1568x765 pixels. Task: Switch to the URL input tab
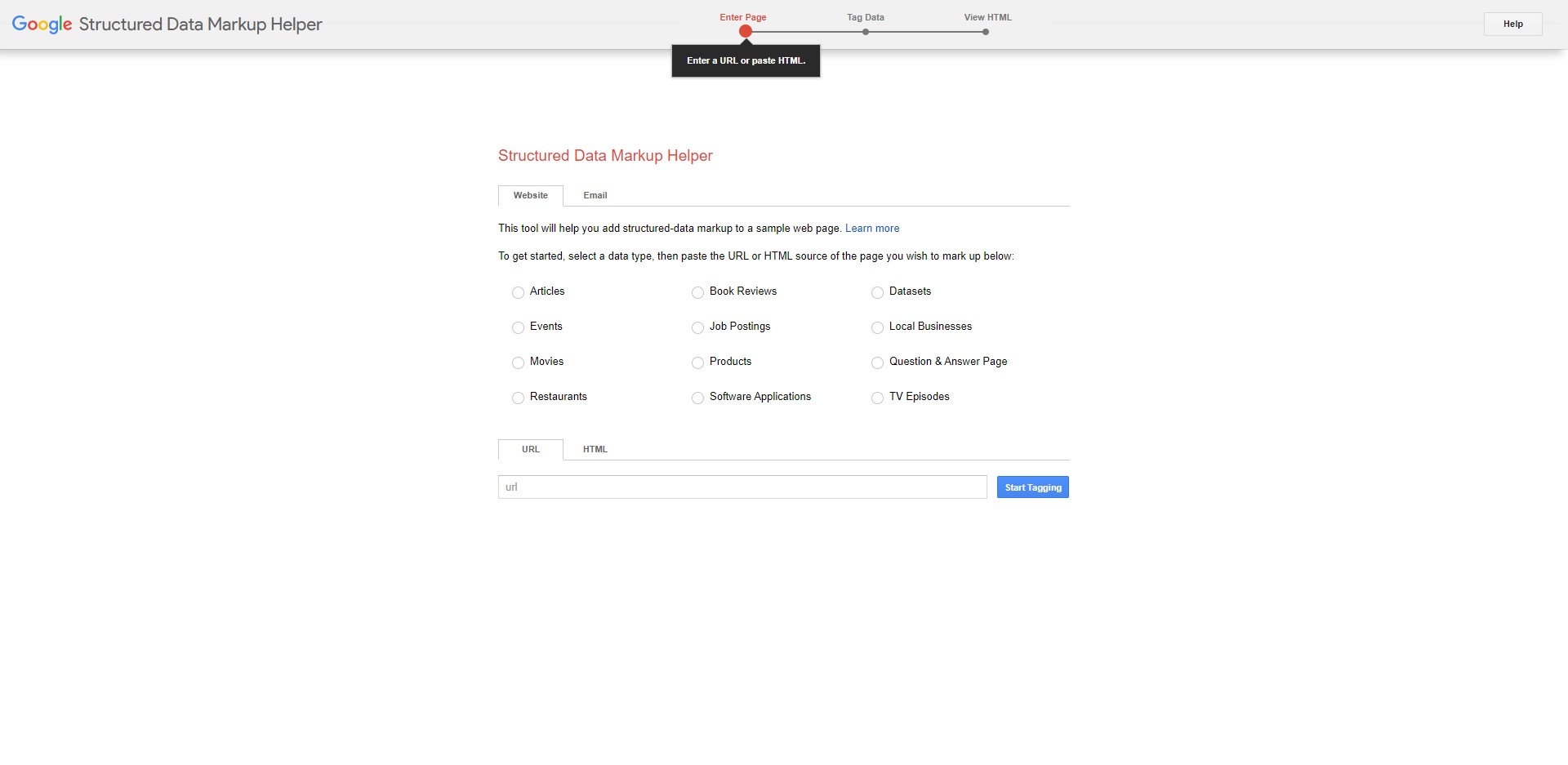[x=531, y=450]
